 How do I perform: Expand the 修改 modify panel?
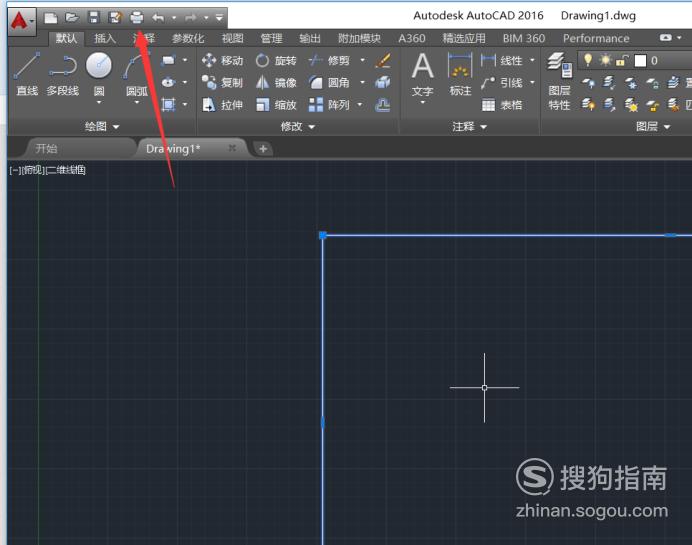click(298, 127)
